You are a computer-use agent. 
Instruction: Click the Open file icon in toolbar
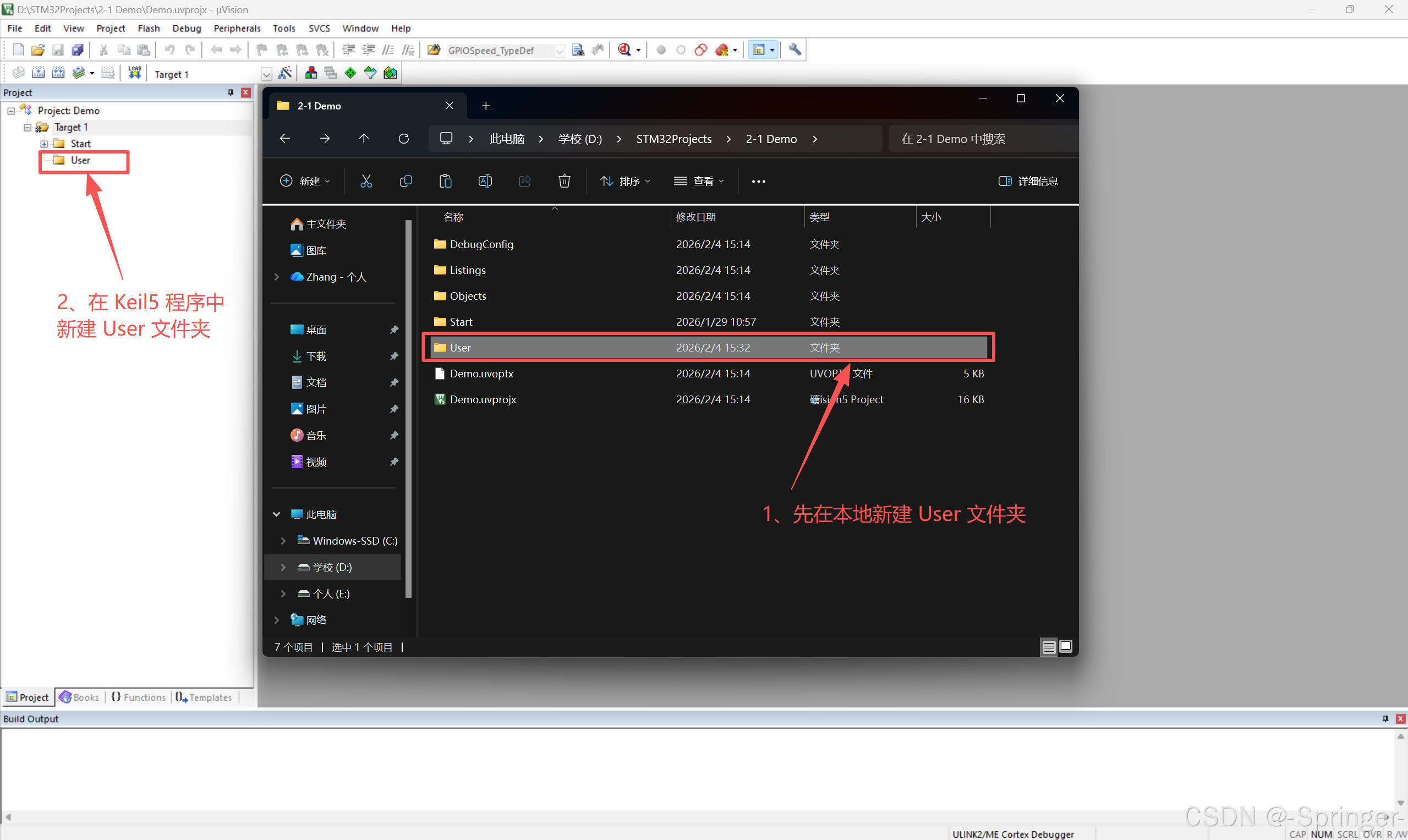click(37, 50)
